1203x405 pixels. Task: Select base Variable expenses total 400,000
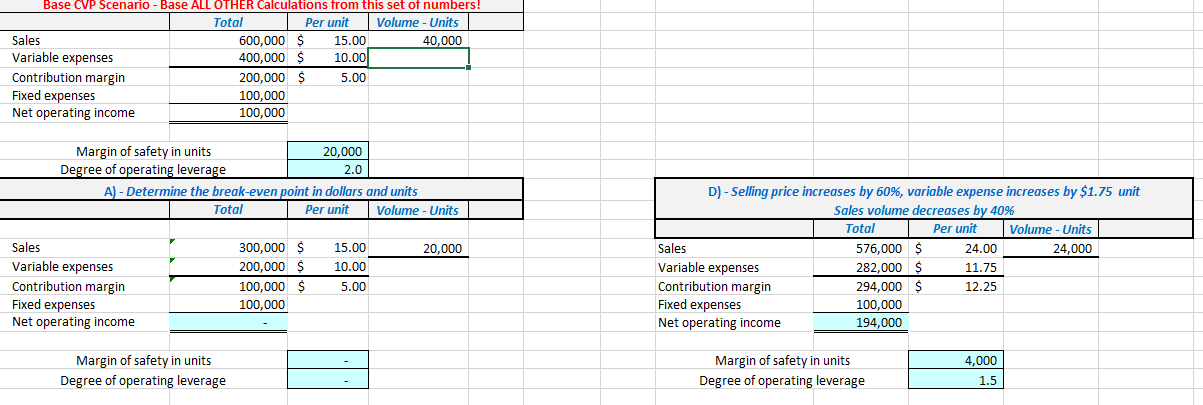[228, 58]
